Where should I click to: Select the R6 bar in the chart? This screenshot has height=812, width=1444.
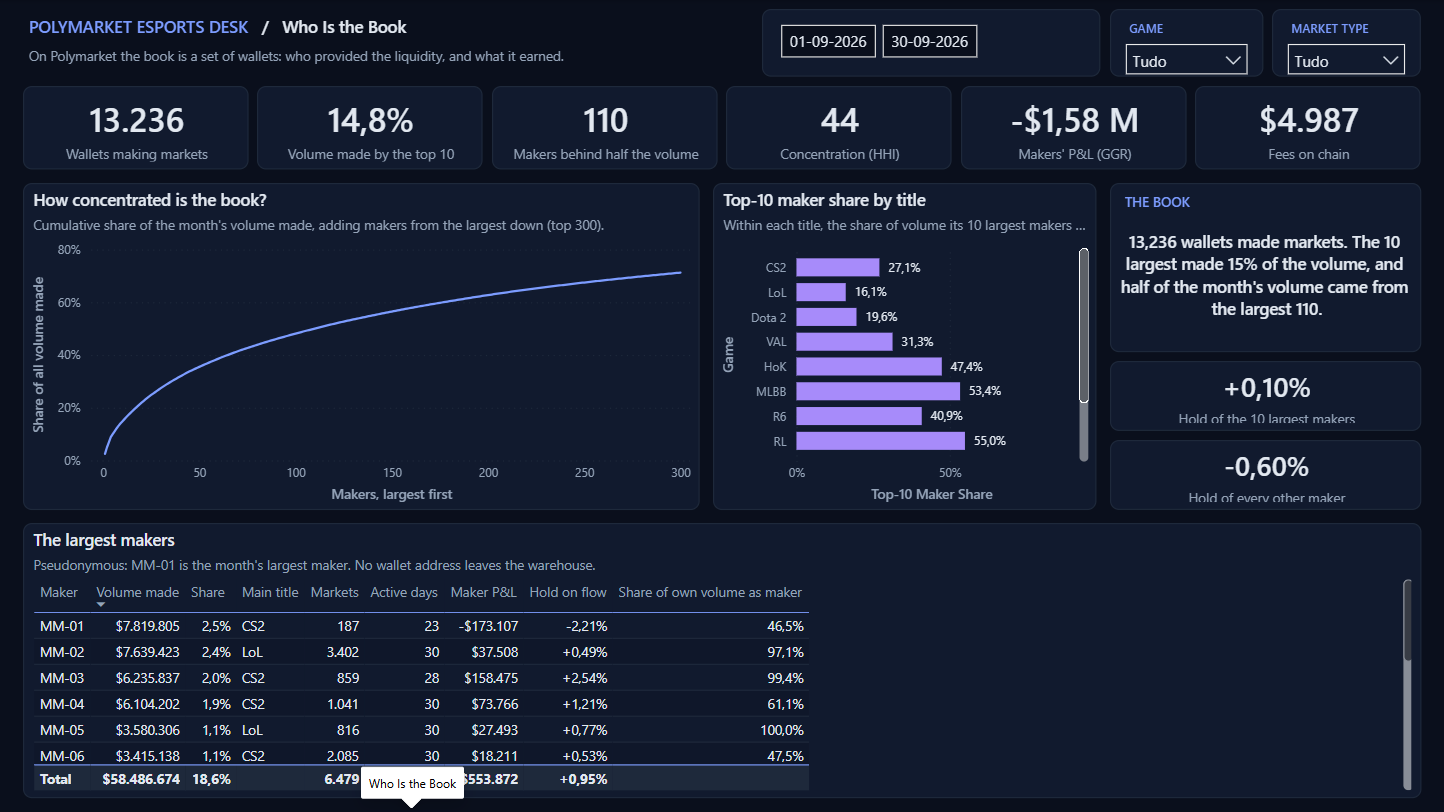859,416
